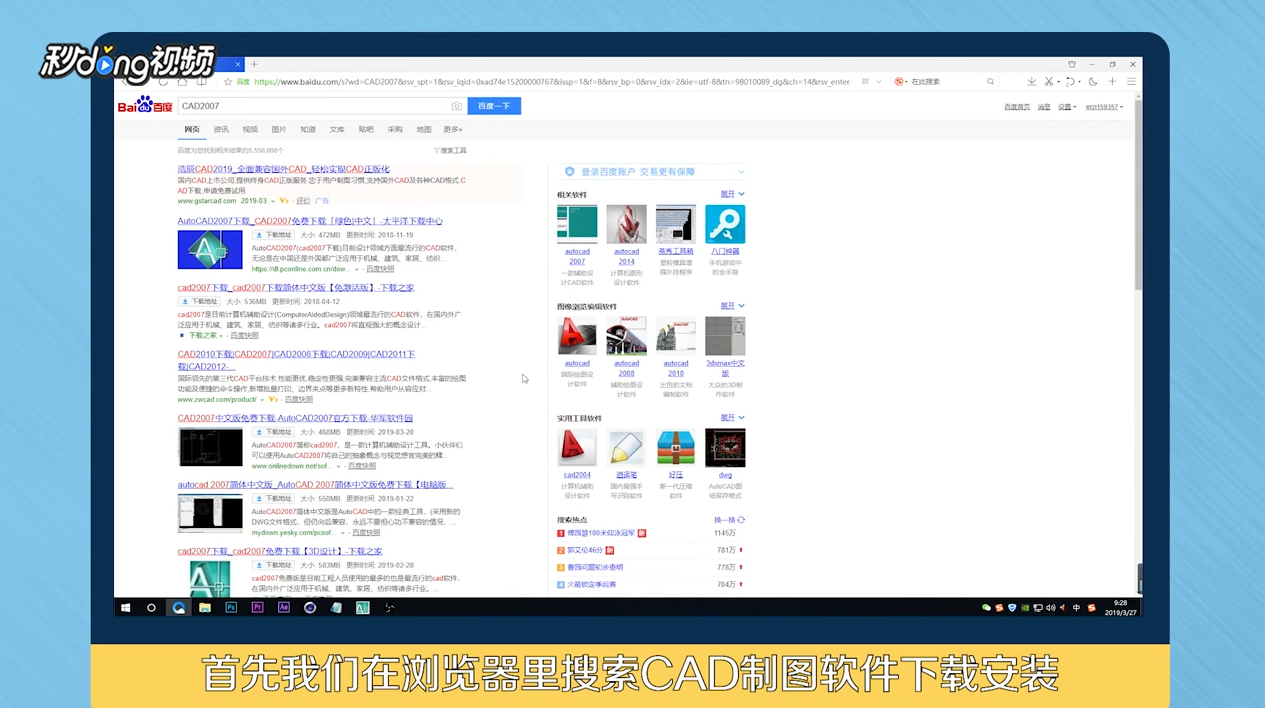Open hot search 泰园问题初步查明
This screenshot has width=1265, height=708.
[x=595, y=567]
